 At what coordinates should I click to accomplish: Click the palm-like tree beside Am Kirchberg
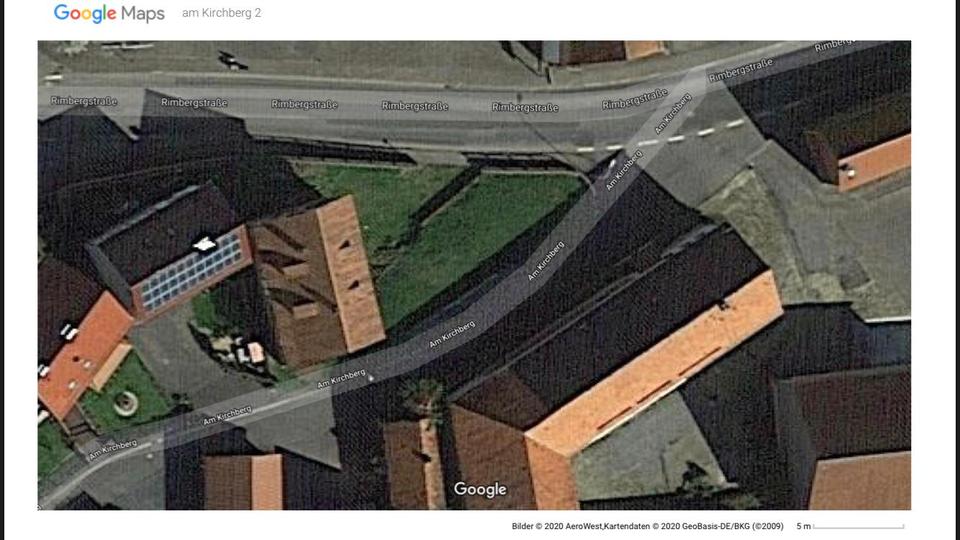[x=424, y=398]
